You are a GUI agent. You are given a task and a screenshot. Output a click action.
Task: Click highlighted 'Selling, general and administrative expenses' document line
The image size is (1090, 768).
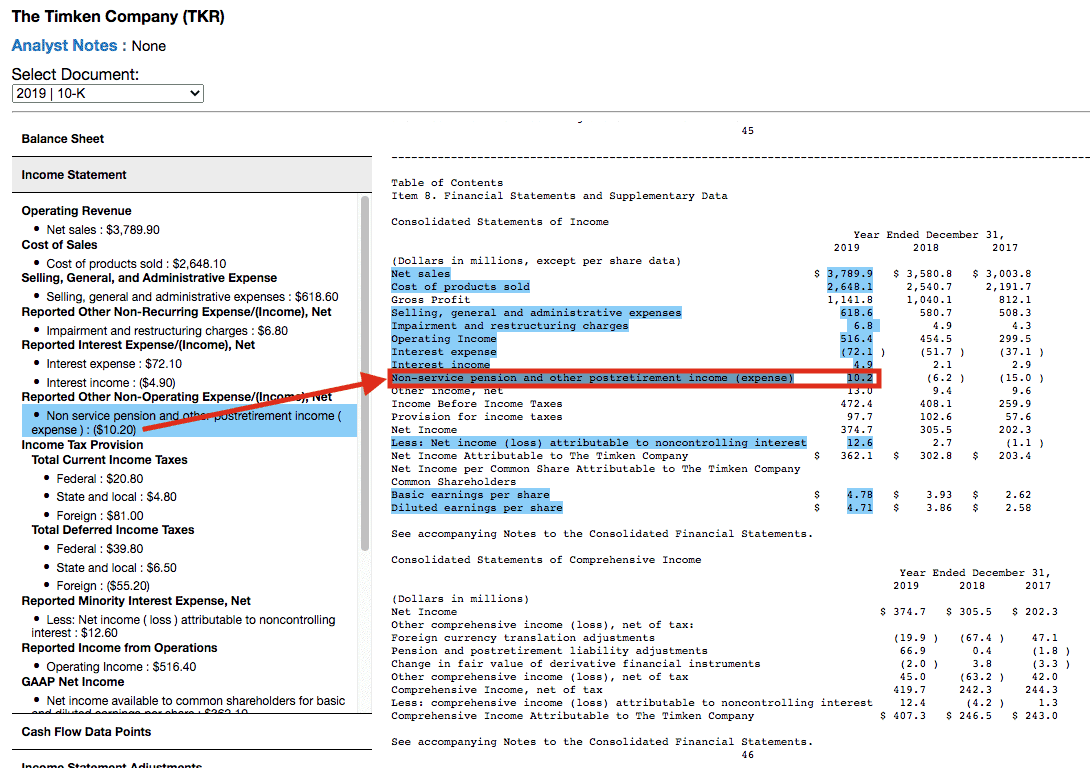coord(536,313)
